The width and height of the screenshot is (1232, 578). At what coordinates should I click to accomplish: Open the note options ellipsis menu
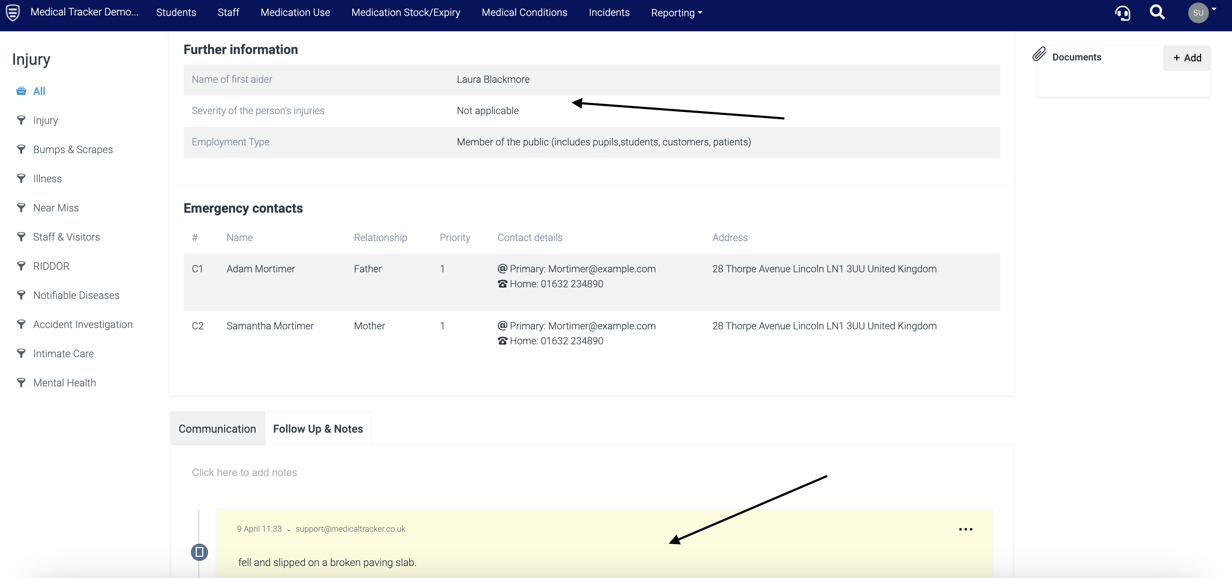click(965, 529)
